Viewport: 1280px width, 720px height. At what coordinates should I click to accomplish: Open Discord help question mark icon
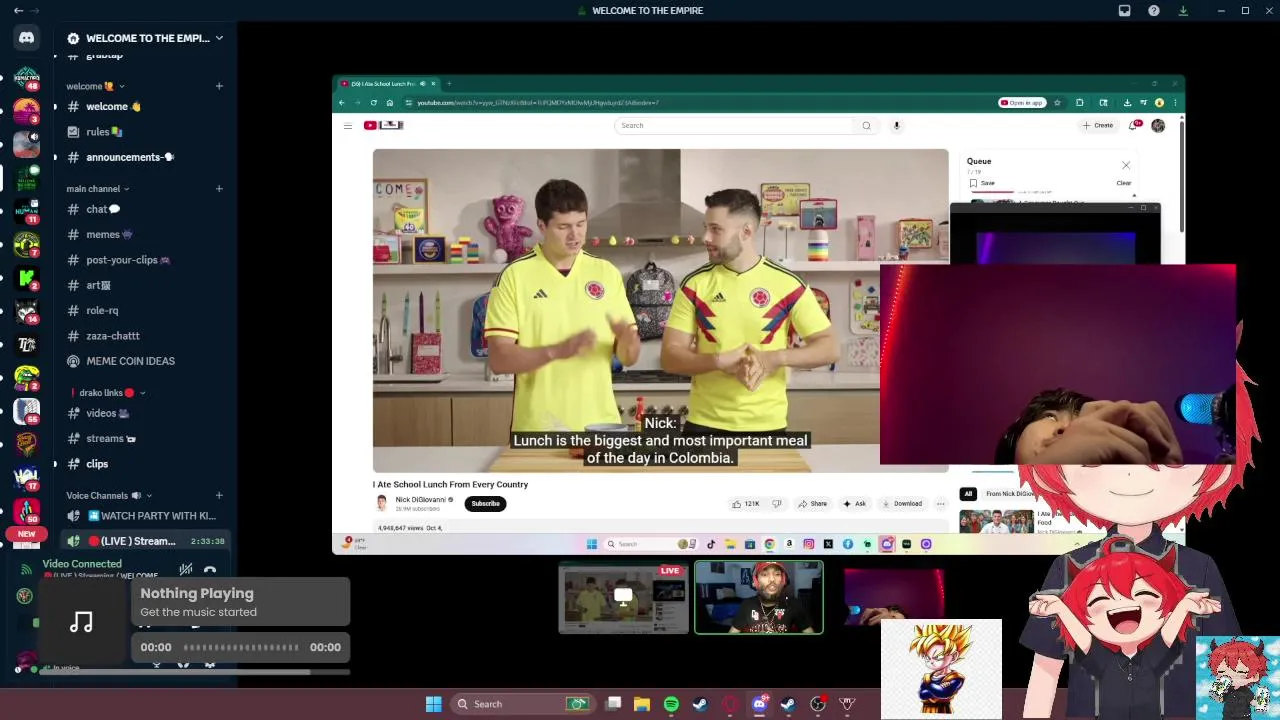pos(1154,10)
